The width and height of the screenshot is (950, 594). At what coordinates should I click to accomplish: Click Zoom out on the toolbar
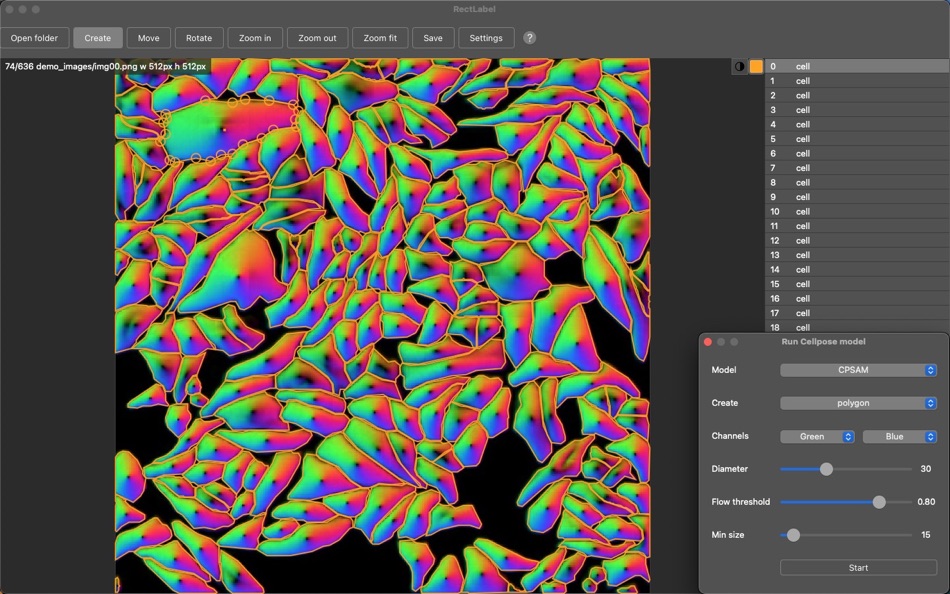(x=317, y=38)
